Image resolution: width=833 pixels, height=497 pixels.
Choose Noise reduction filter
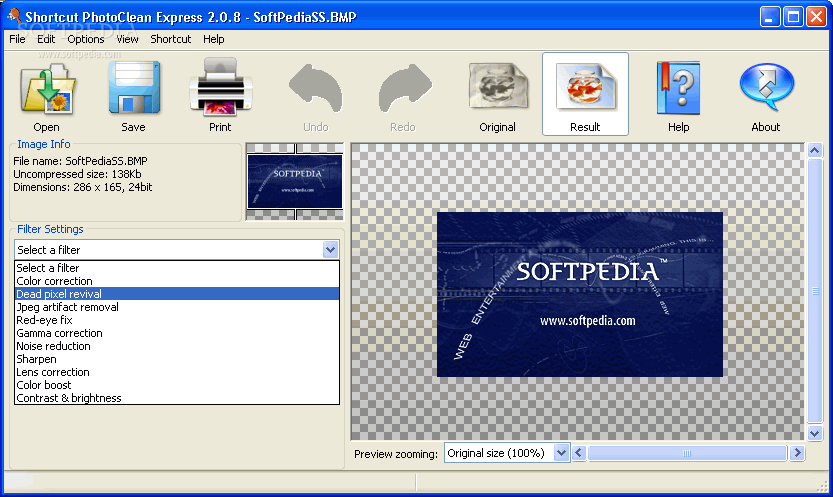(177, 346)
